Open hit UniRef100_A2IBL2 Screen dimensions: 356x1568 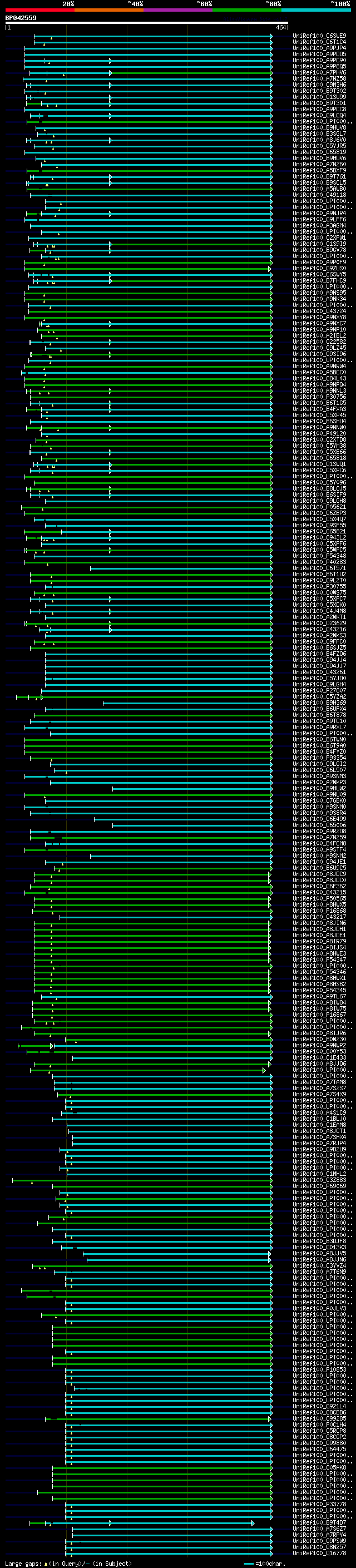pyautogui.click(x=319, y=335)
